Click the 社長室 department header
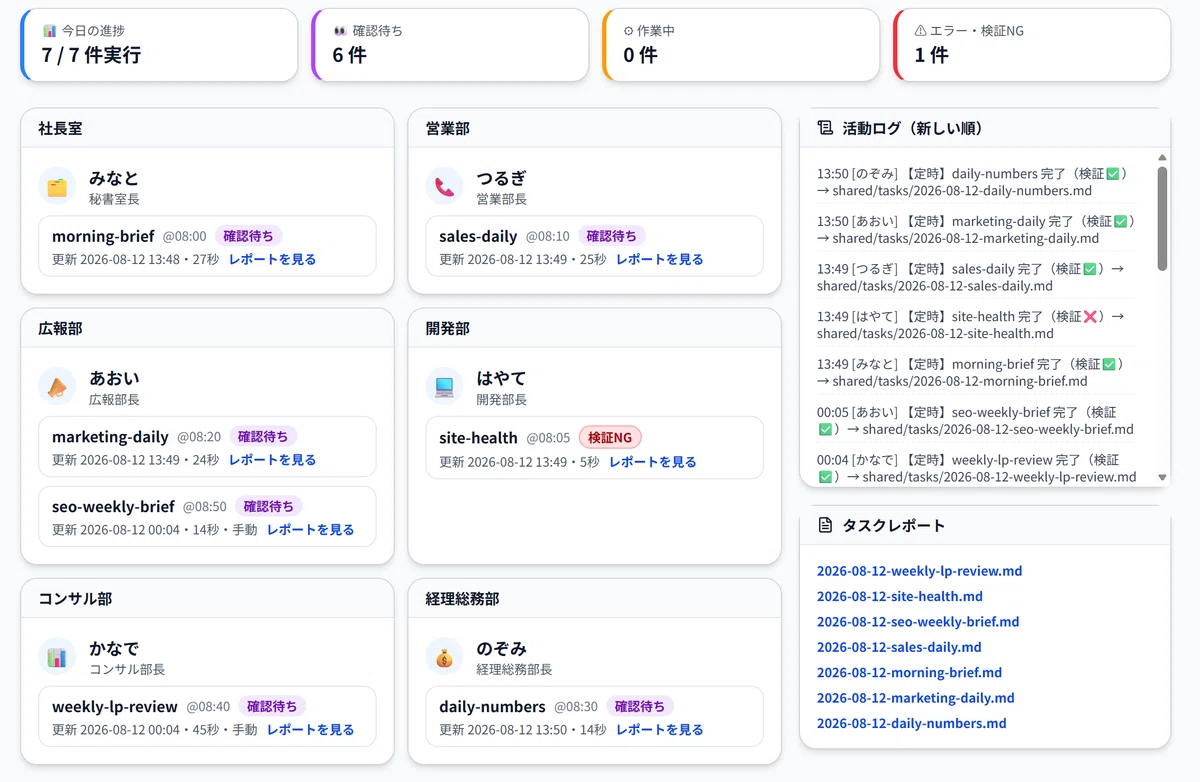 coord(207,128)
